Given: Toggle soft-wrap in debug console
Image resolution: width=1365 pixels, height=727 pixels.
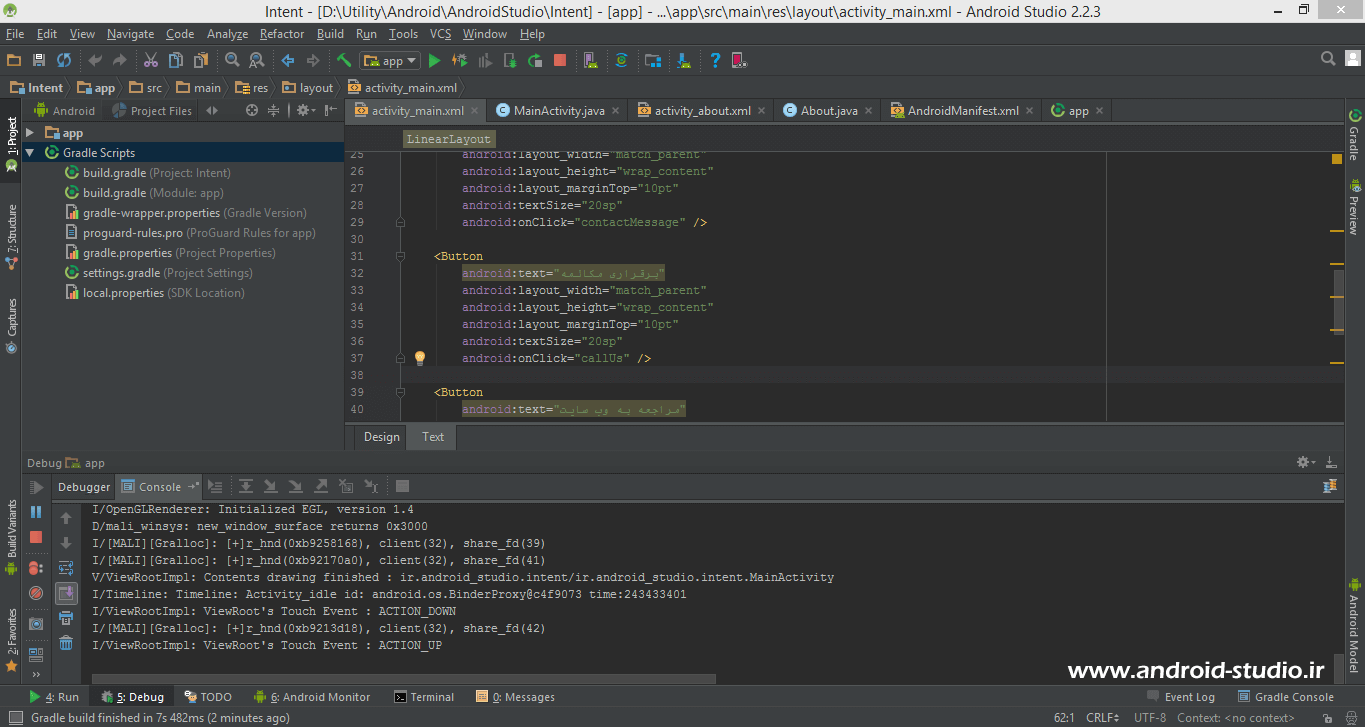Looking at the screenshot, I should (x=66, y=568).
